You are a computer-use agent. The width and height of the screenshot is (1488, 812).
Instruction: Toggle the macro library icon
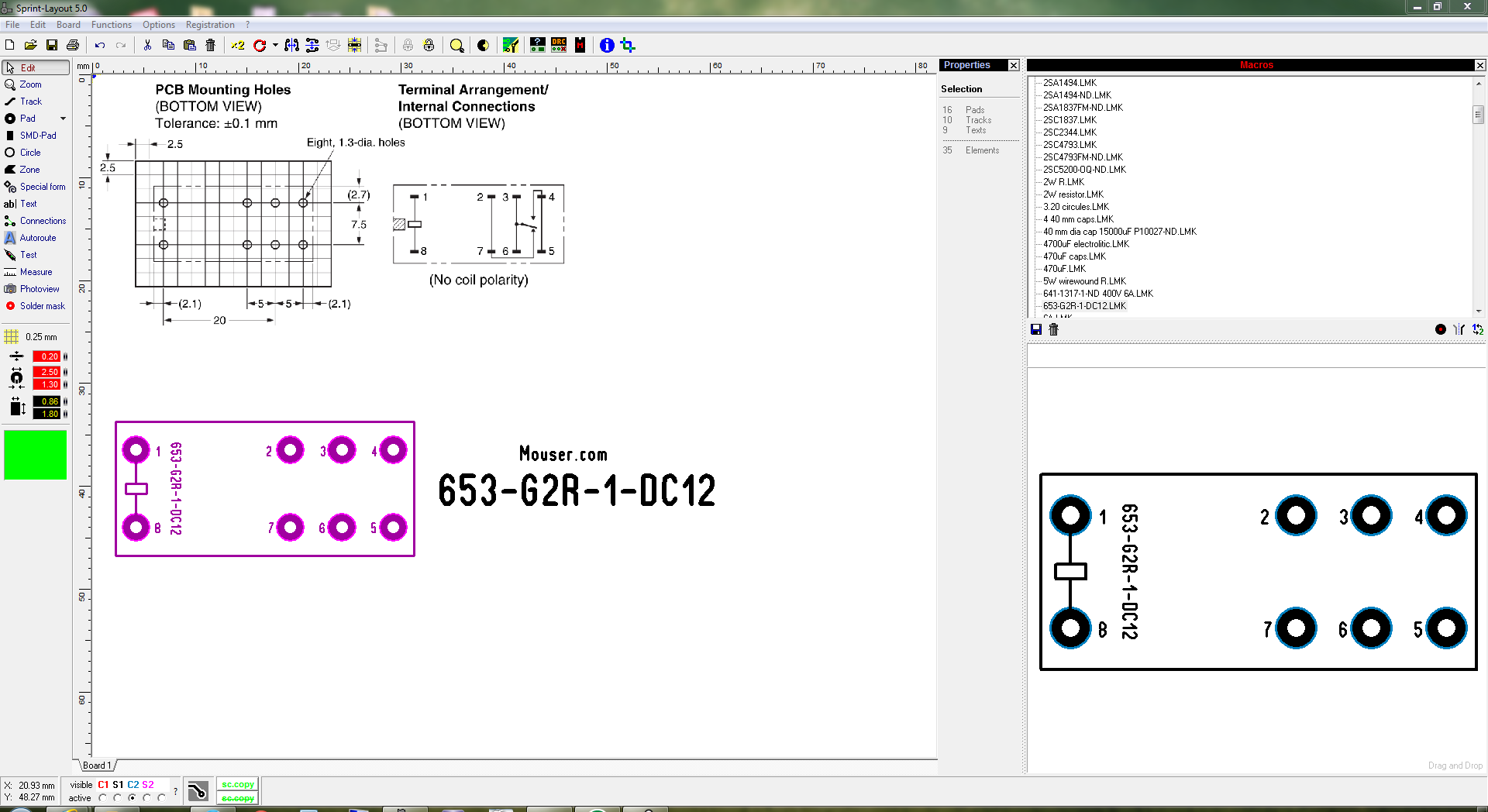click(x=580, y=46)
